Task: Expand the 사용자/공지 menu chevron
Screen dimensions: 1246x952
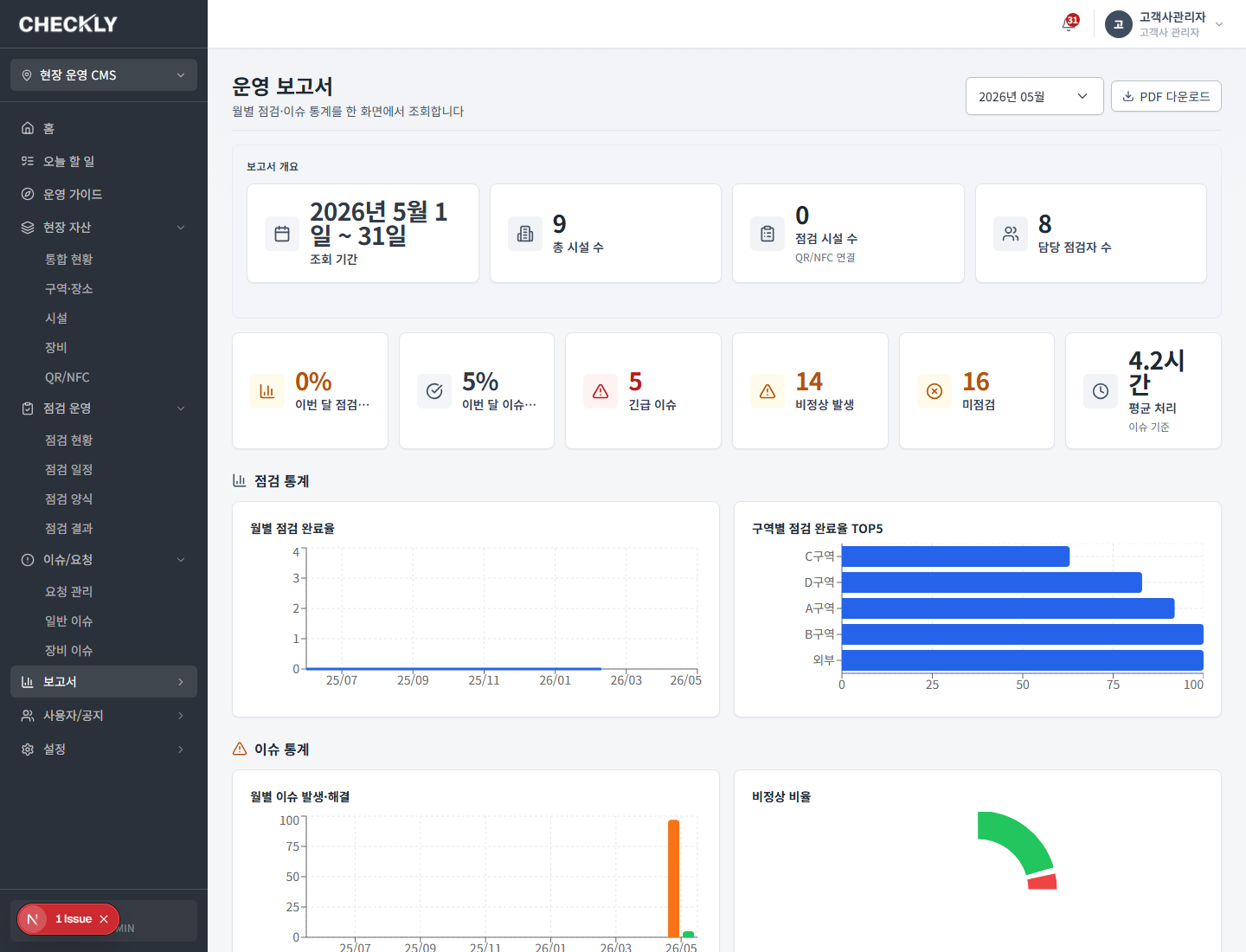Action: click(x=181, y=716)
